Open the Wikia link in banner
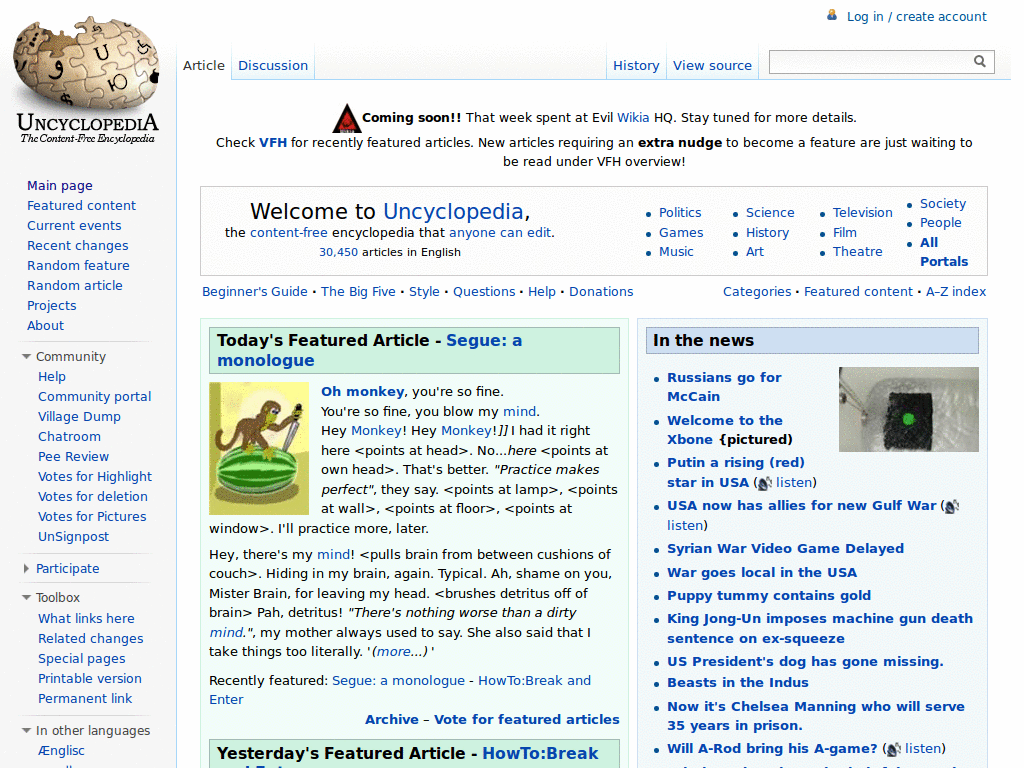Image resolution: width=1024 pixels, height=768 pixels. pyautogui.click(x=633, y=118)
